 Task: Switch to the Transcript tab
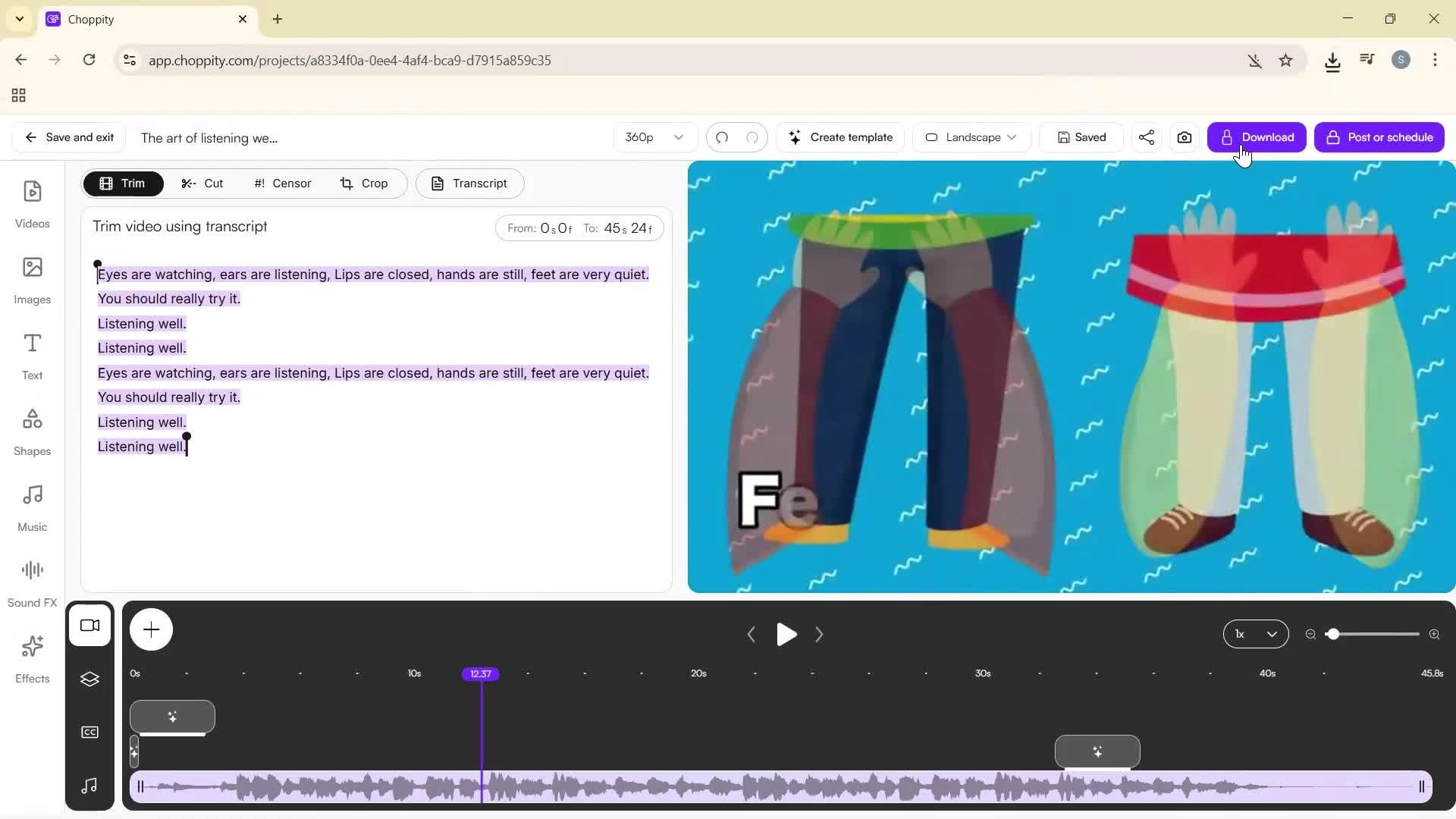[x=469, y=183]
